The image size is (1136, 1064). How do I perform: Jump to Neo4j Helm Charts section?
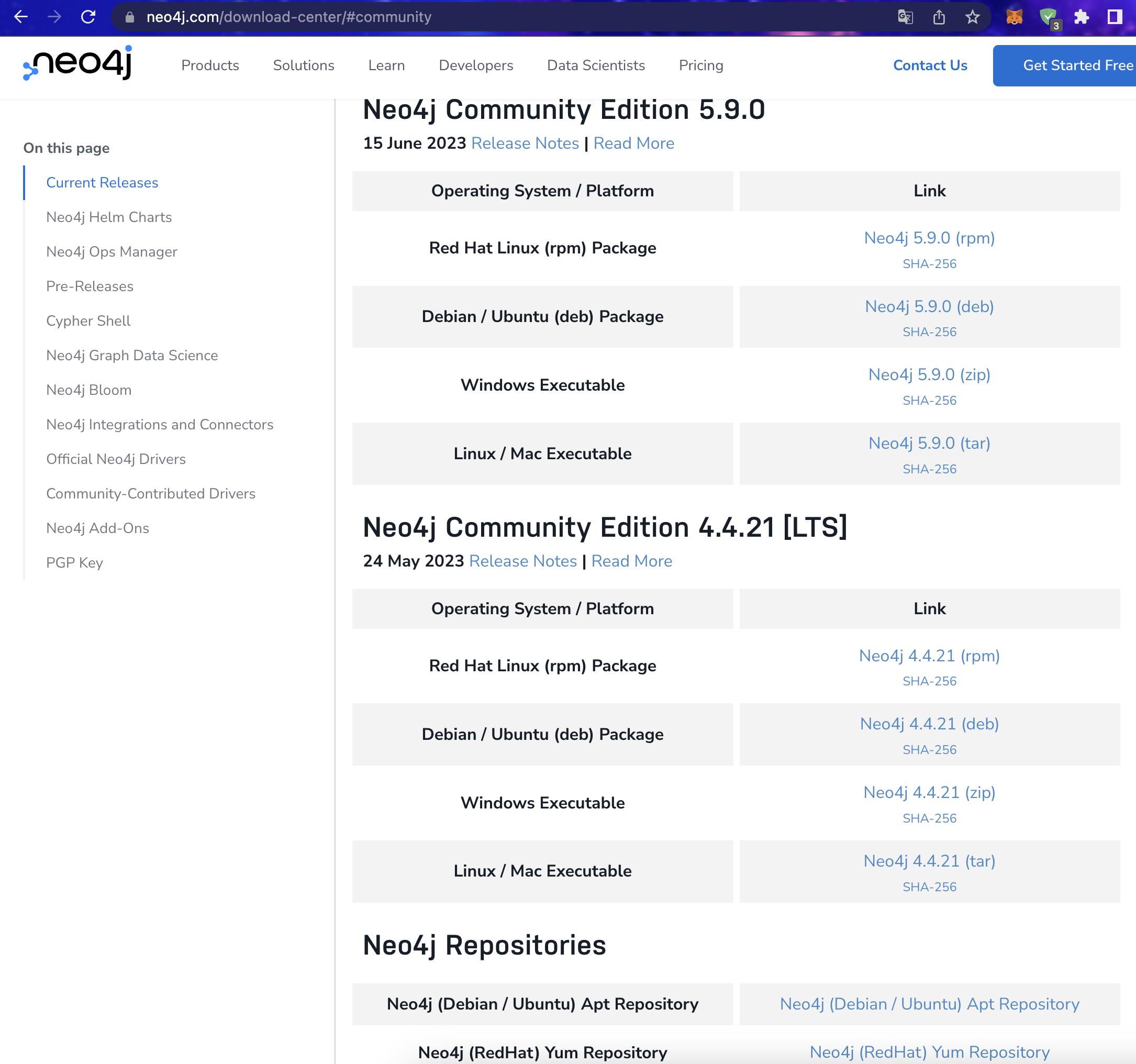pos(109,217)
